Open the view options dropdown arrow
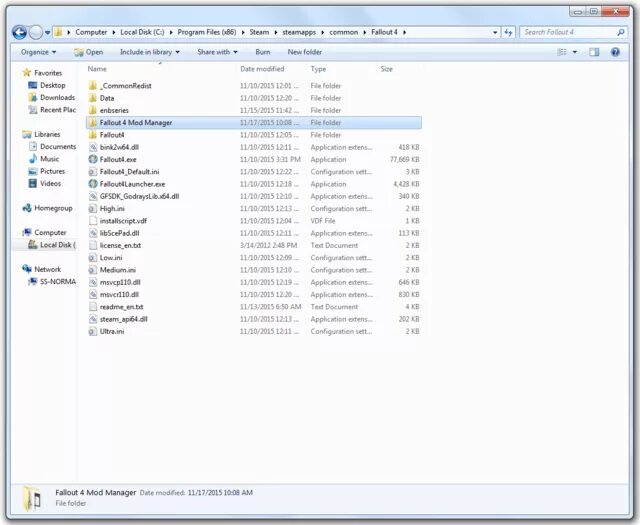The width and height of the screenshot is (640, 525). [575, 52]
